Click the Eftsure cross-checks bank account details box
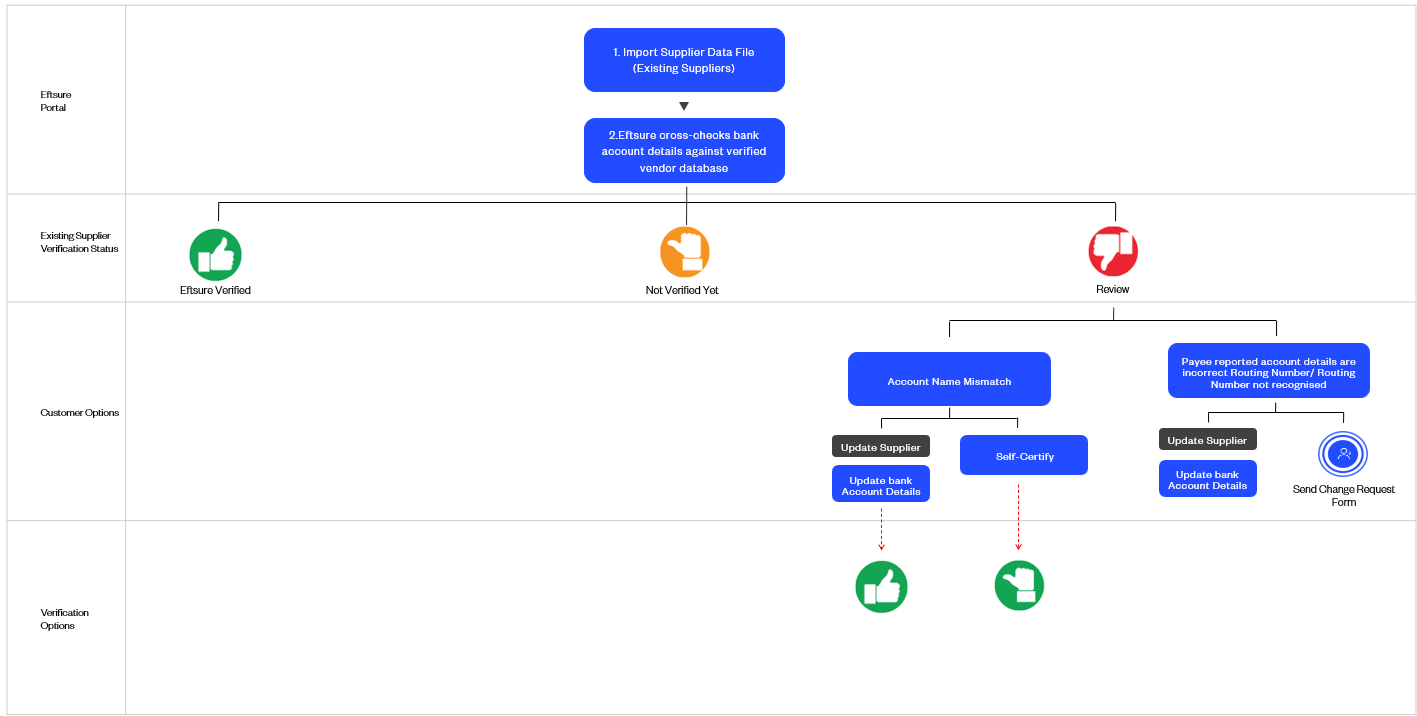The height and width of the screenshot is (716, 1417). tap(684, 151)
